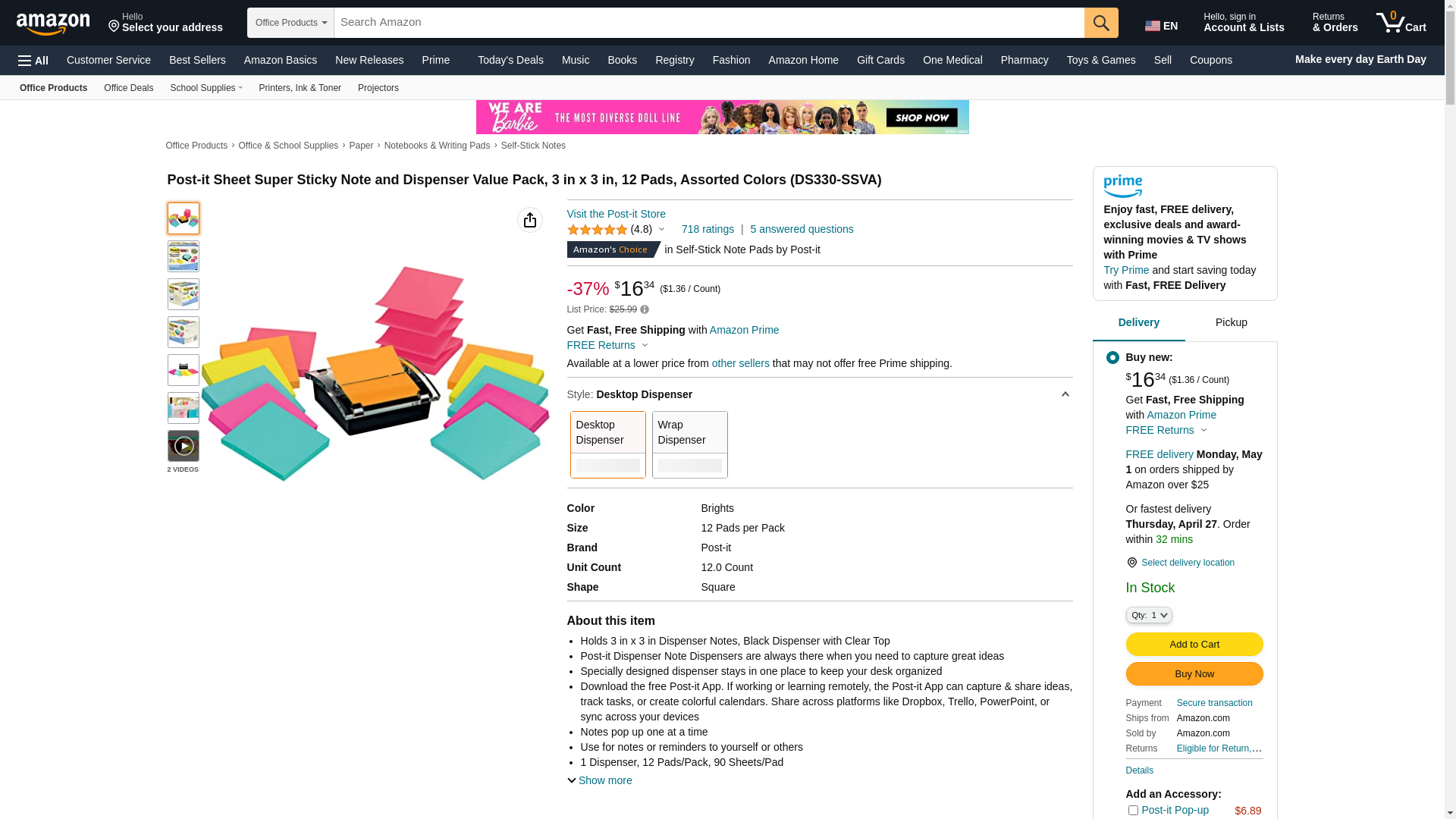The height and width of the screenshot is (819, 1456).
Task: Play the product video thumbnail
Action: pos(184,446)
